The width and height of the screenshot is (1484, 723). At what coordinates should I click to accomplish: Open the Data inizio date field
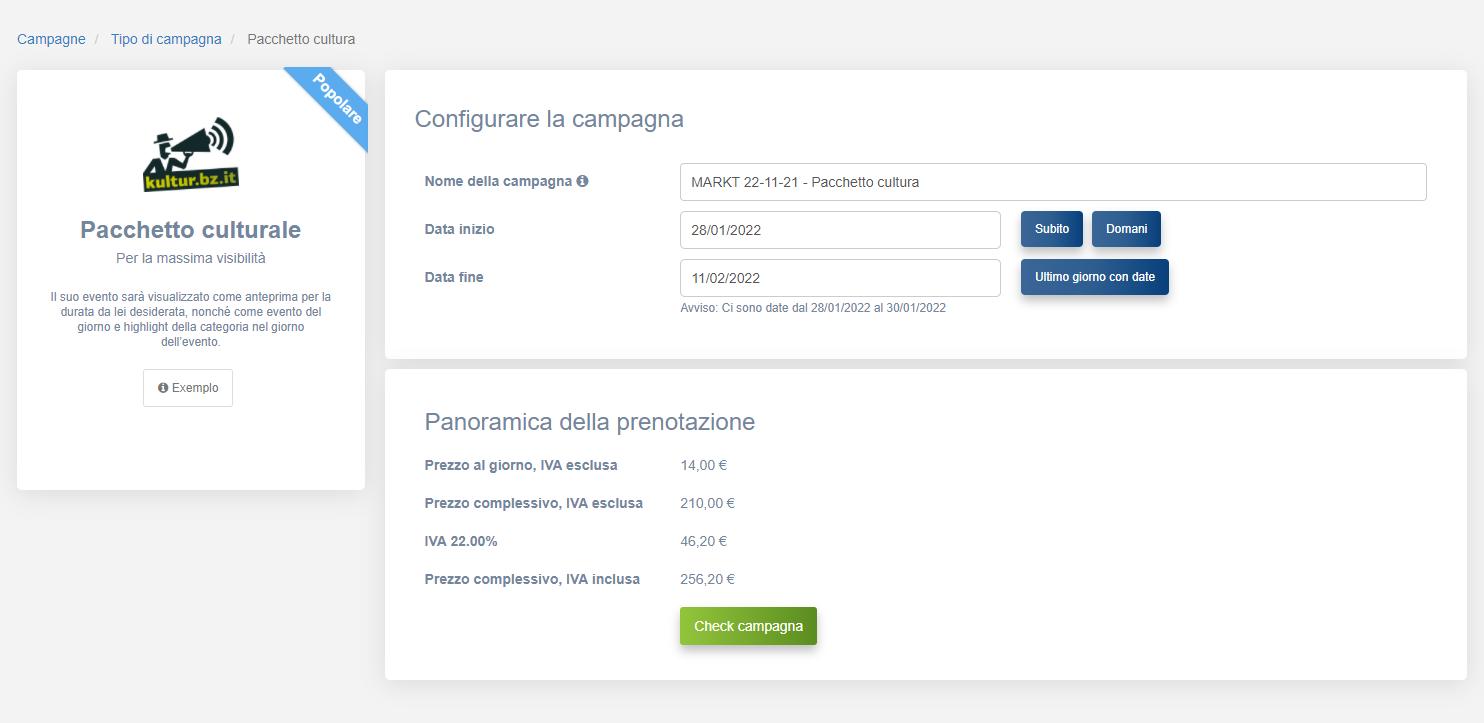840,230
